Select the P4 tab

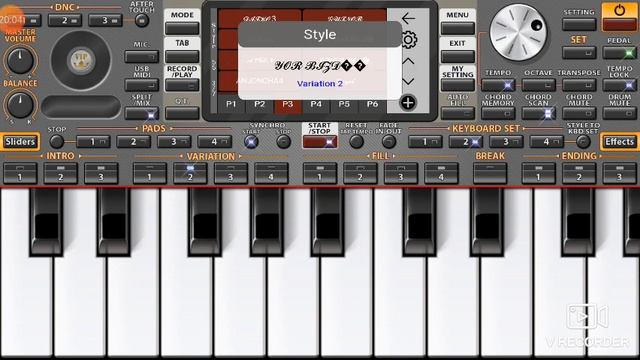tap(316, 104)
